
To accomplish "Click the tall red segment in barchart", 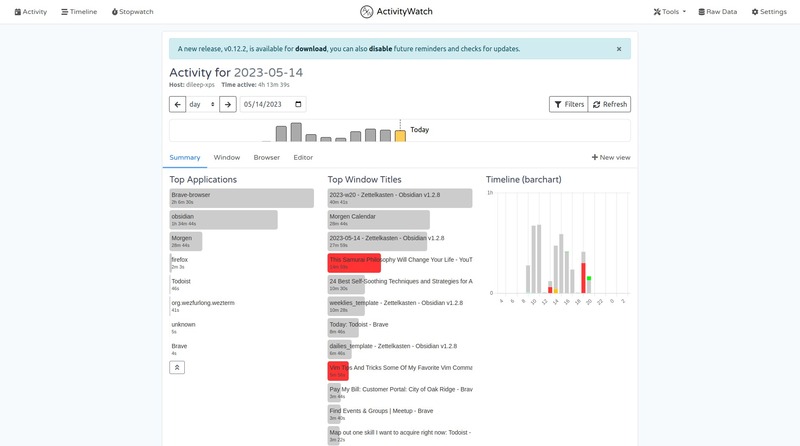I will pos(583,278).
